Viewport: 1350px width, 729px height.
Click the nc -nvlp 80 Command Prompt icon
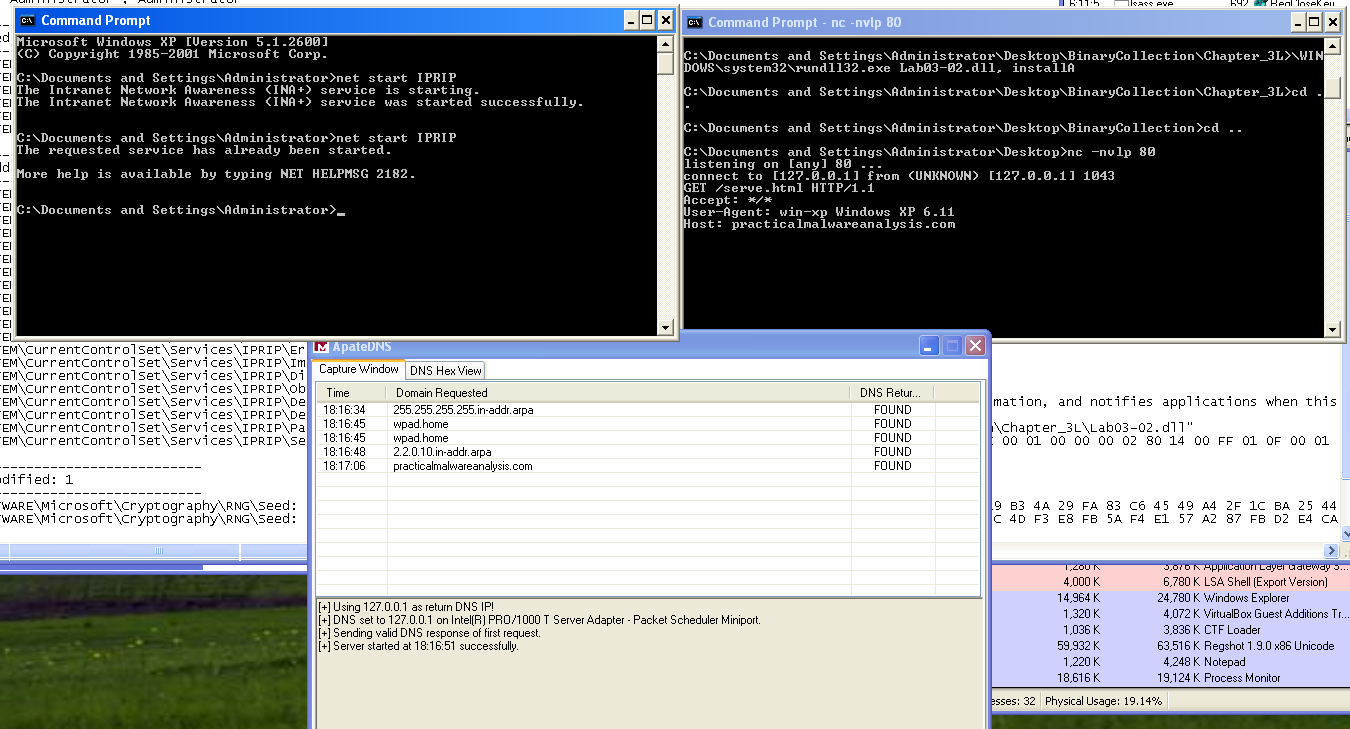pos(694,22)
